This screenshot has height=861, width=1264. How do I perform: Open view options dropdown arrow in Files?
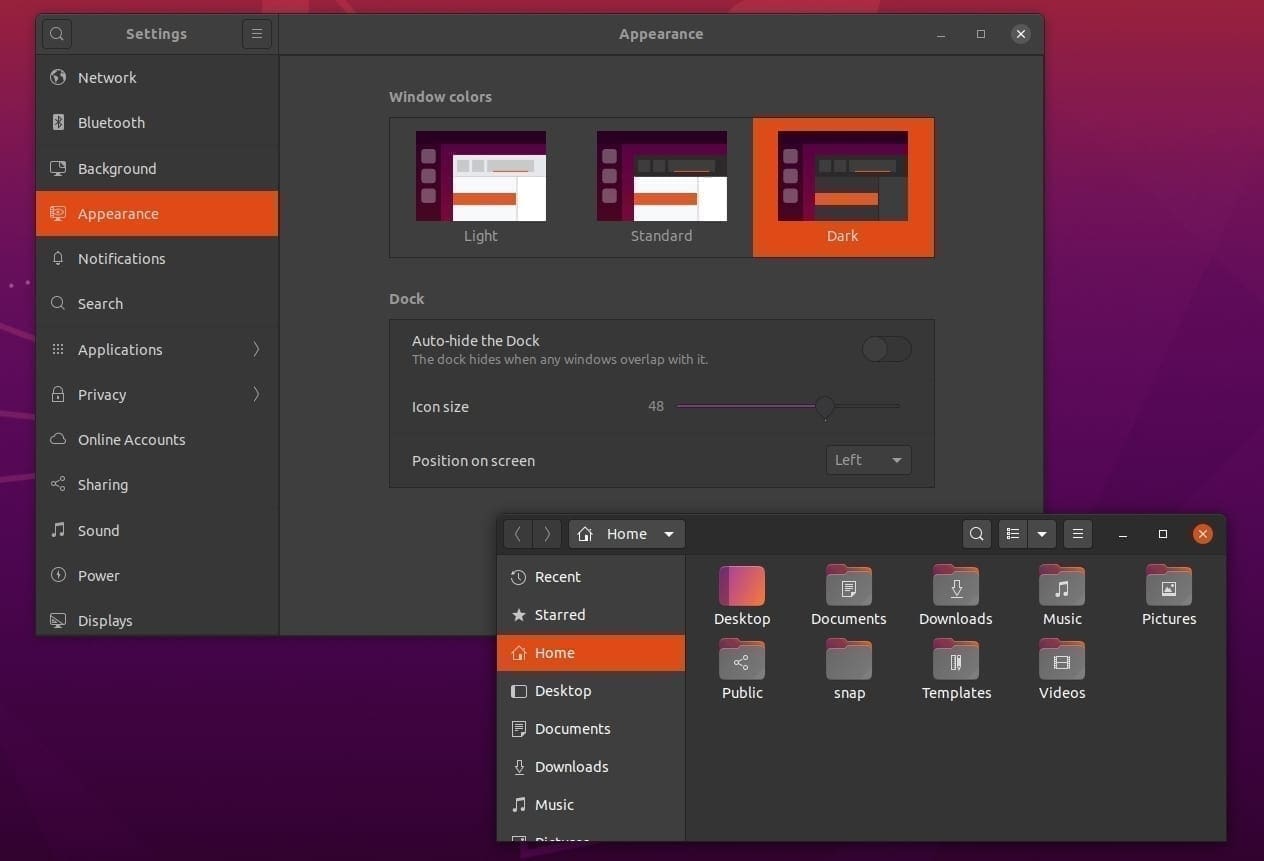(1042, 534)
